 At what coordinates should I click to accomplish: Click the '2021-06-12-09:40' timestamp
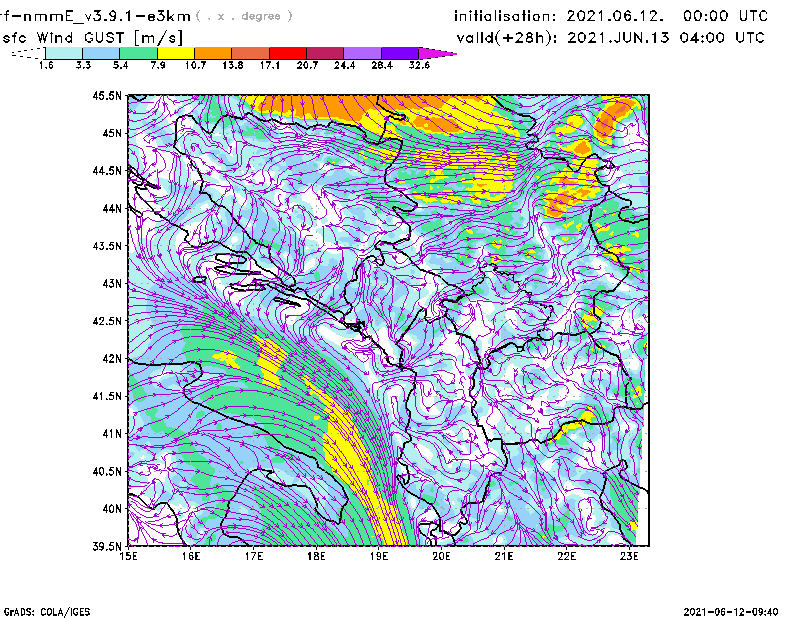[x=731, y=612]
